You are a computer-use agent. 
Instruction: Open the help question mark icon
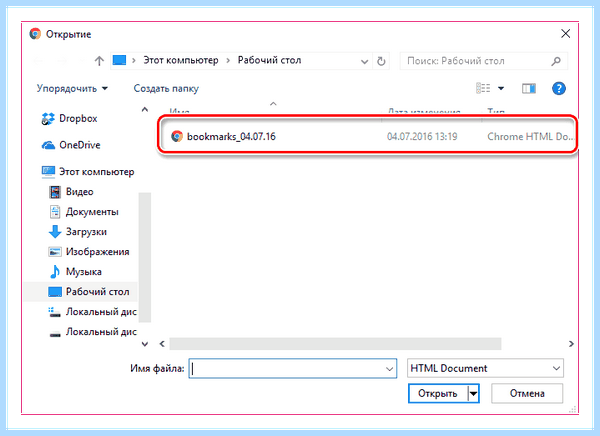[559, 88]
